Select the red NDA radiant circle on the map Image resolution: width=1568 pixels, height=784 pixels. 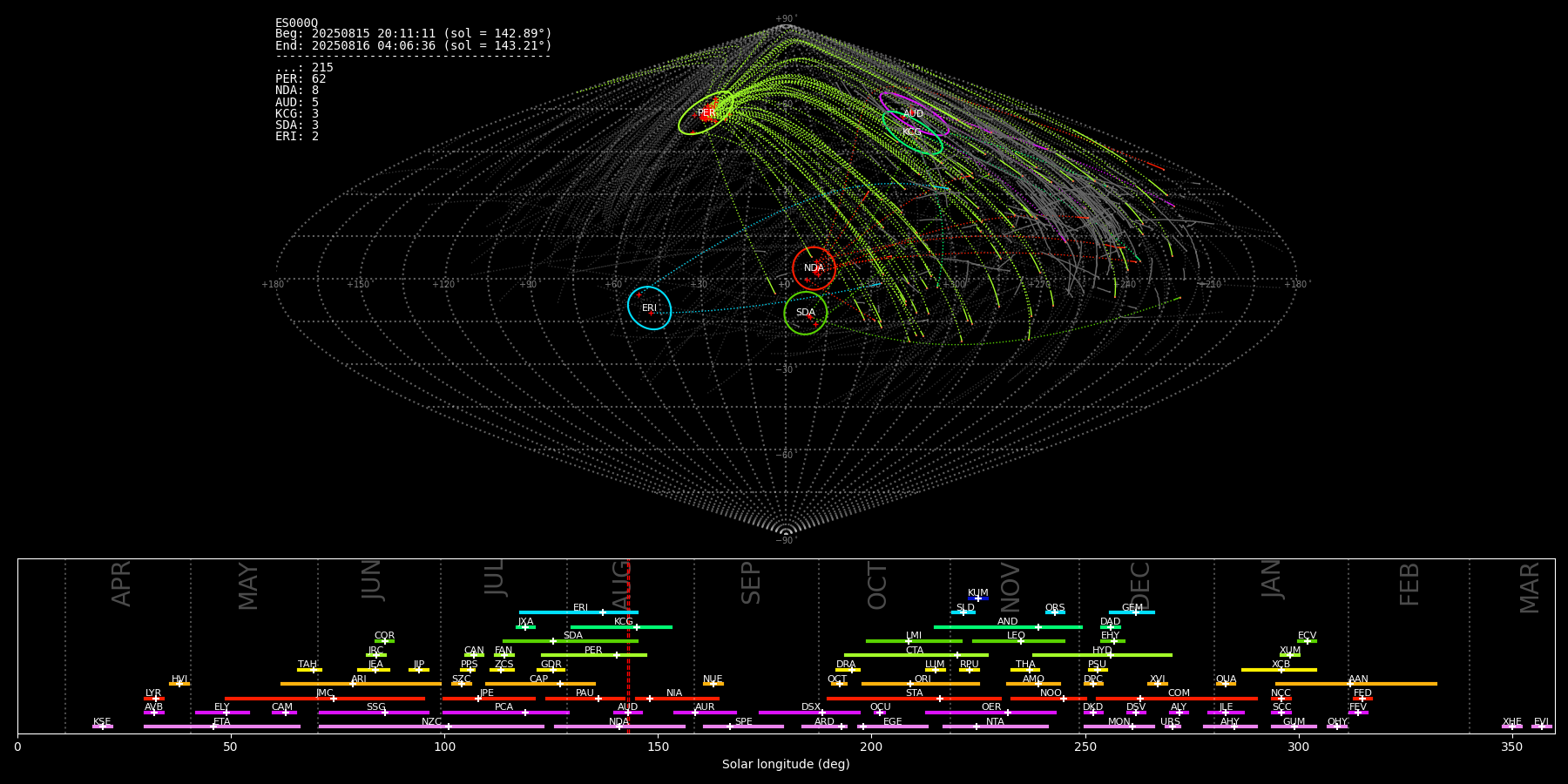814,268
